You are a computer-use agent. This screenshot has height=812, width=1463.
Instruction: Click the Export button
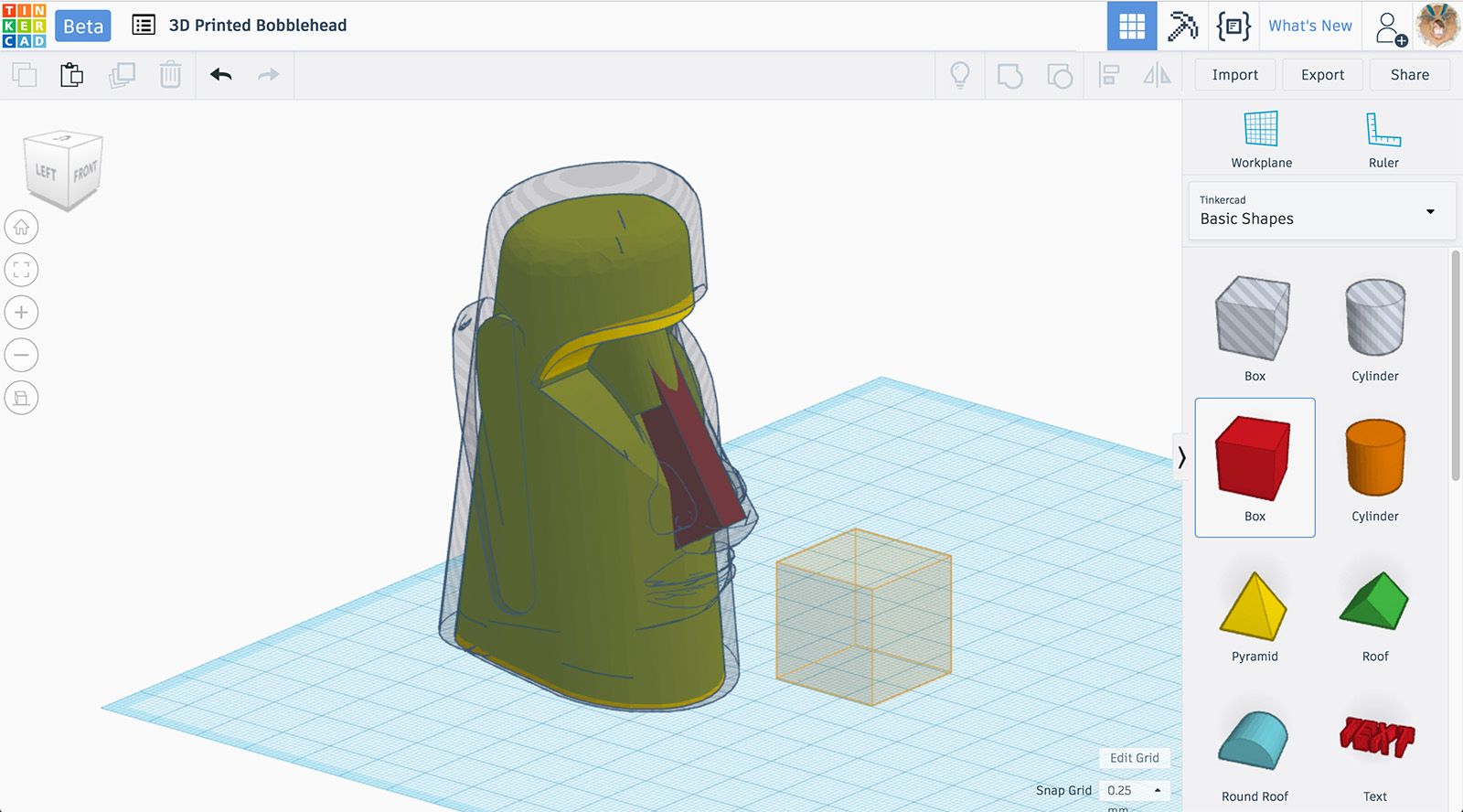(1322, 75)
